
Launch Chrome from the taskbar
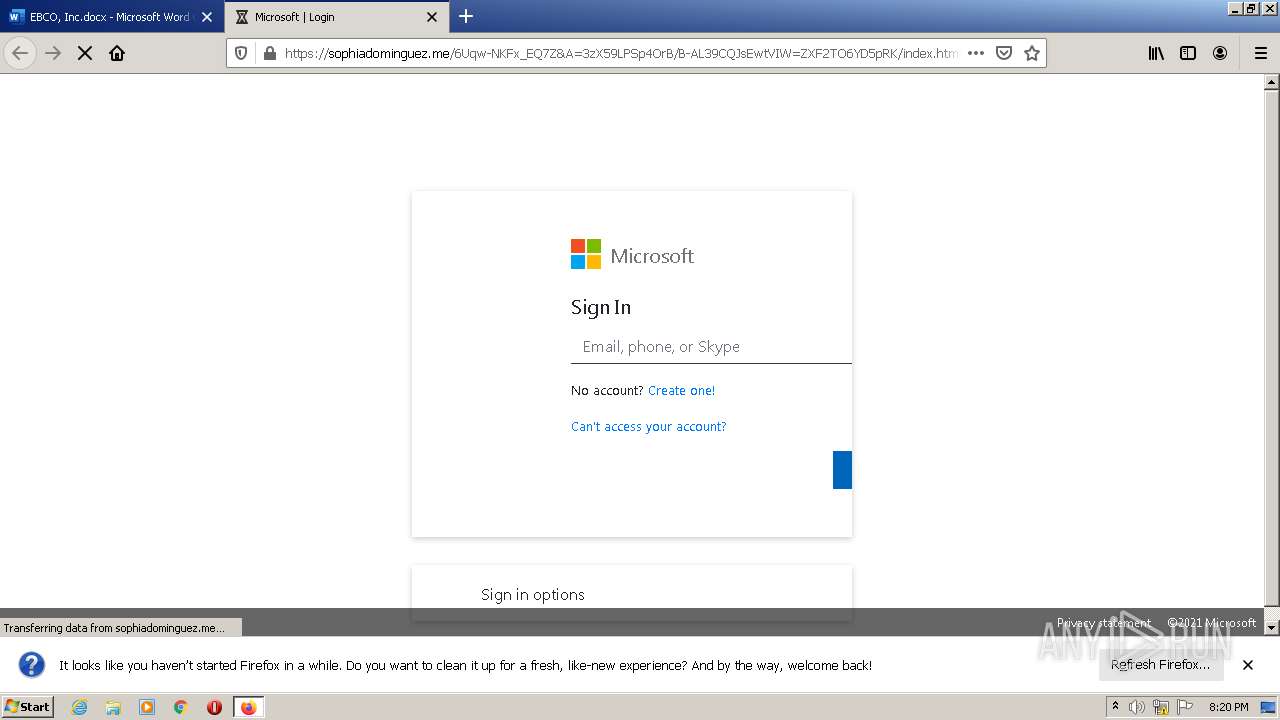[181, 707]
